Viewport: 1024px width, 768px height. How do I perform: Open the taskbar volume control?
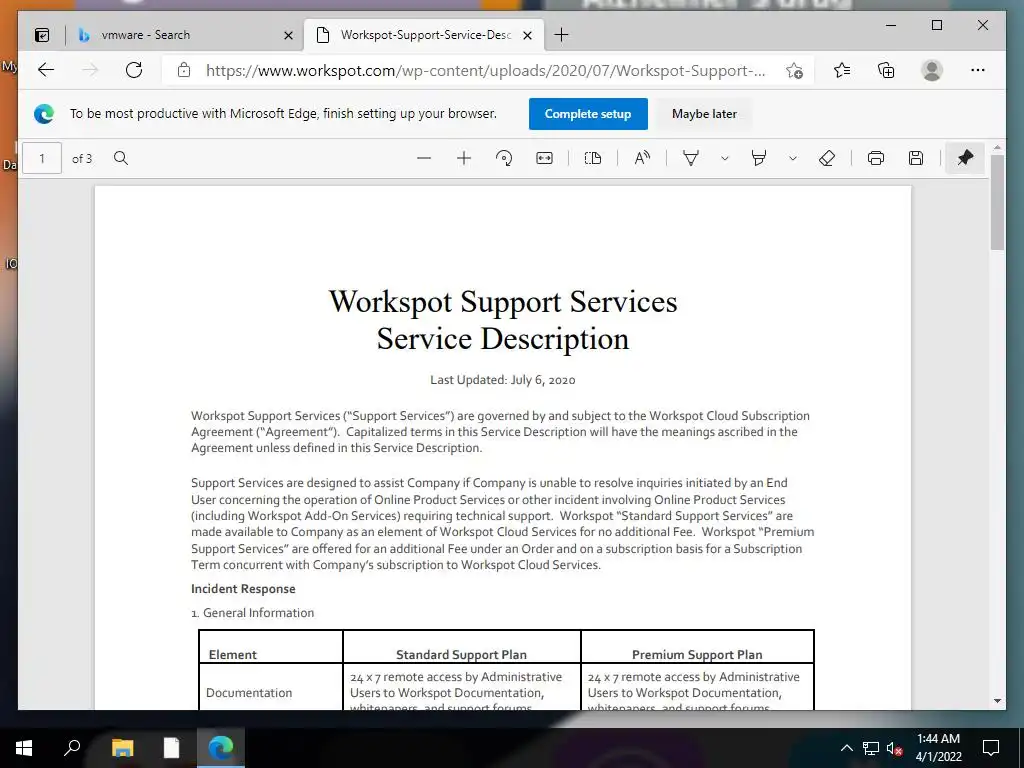(x=895, y=748)
